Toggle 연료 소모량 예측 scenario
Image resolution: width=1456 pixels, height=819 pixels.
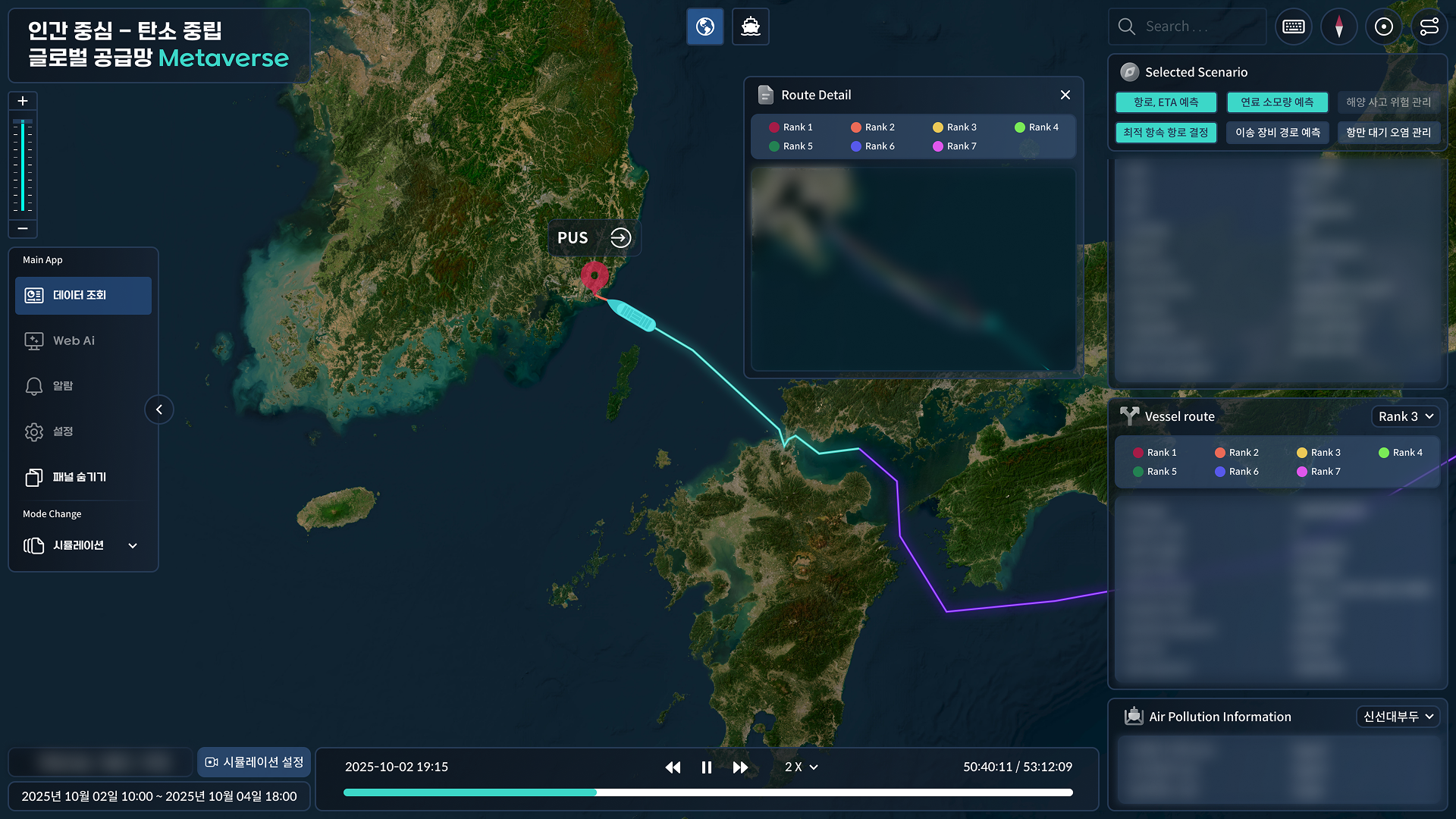(1278, 102)
